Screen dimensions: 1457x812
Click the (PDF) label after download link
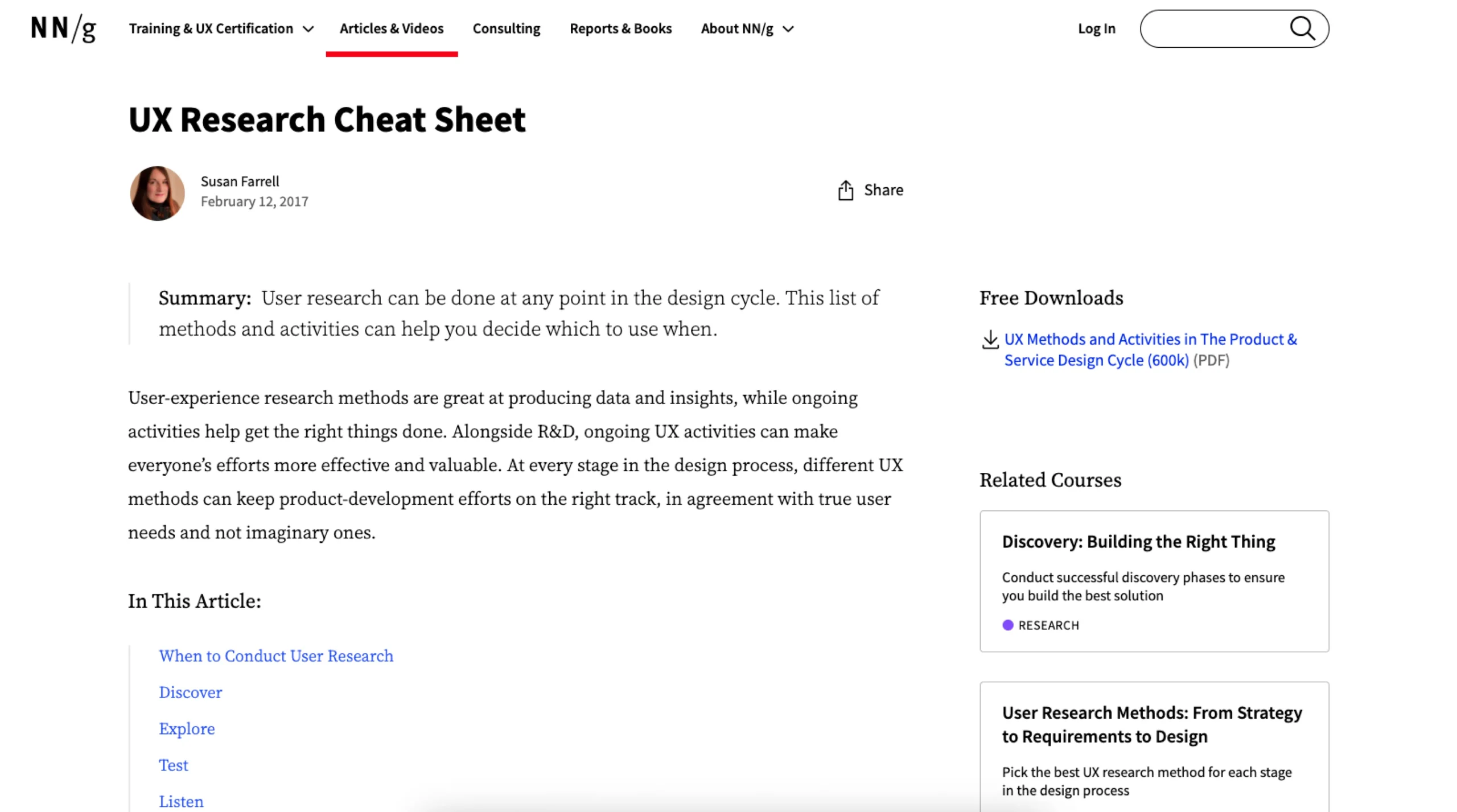(1211, 360)
